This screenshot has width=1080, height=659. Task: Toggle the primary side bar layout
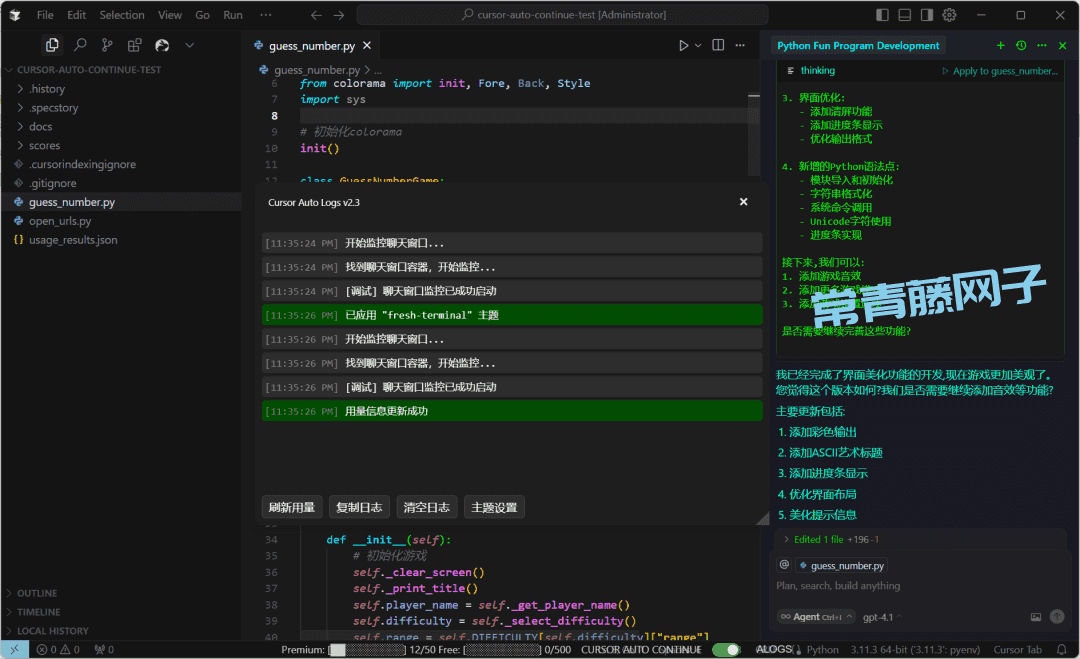(x=882, y=15)
